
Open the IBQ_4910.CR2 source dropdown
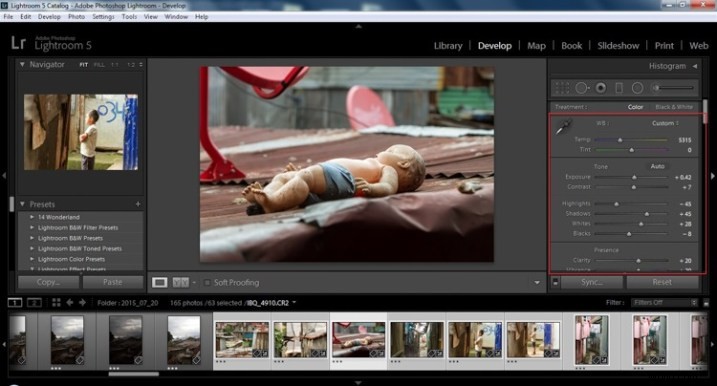tap(294, 302)
